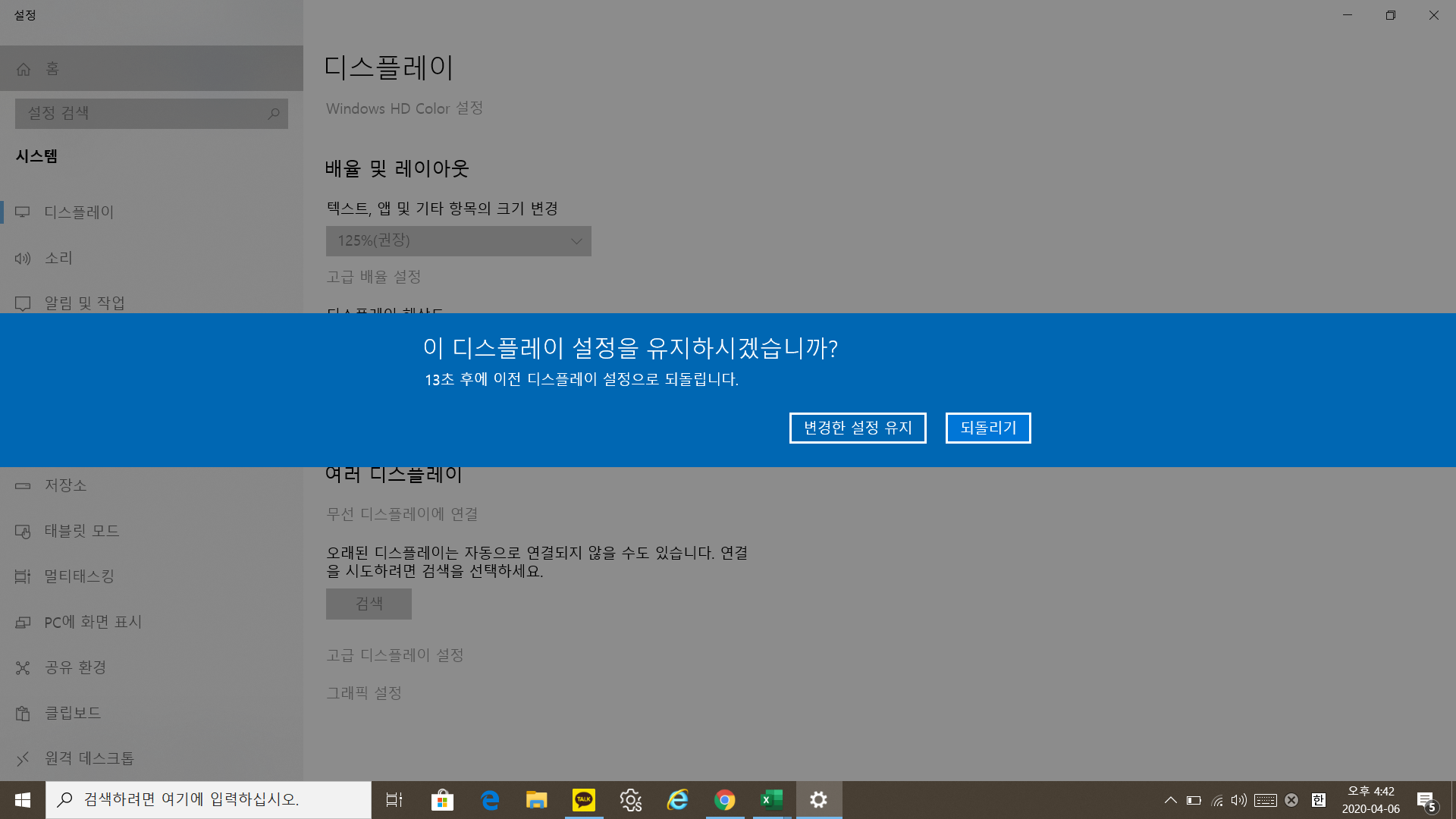Open Excel from the taskbar
Image resolution: width=1456 pixels, height=819 pixels.
771,800
